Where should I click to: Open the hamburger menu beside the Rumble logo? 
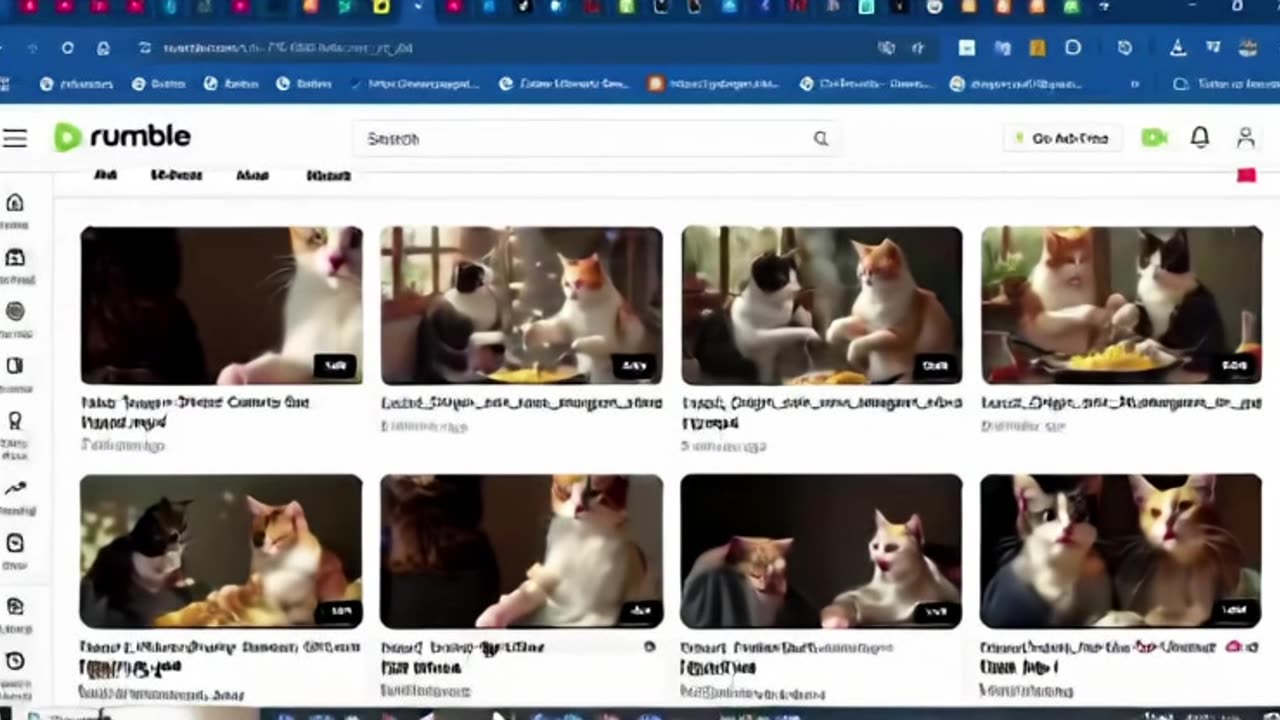point(15,138)
